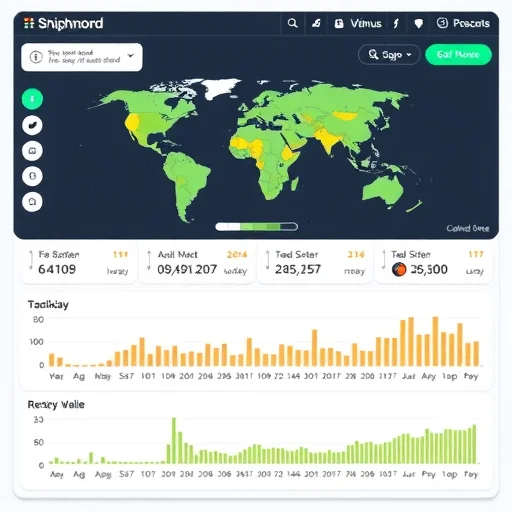Click the sort arrows on the Tod Seter card

(267, 260)
